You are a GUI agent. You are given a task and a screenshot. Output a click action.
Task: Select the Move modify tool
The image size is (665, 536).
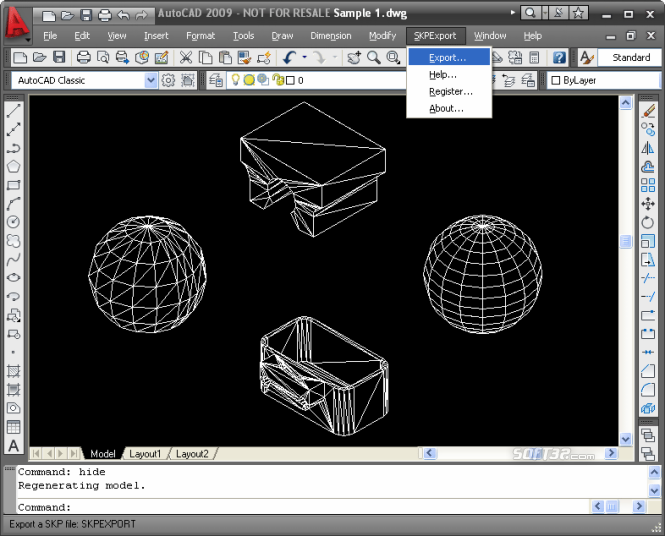(x=648, y=204)
